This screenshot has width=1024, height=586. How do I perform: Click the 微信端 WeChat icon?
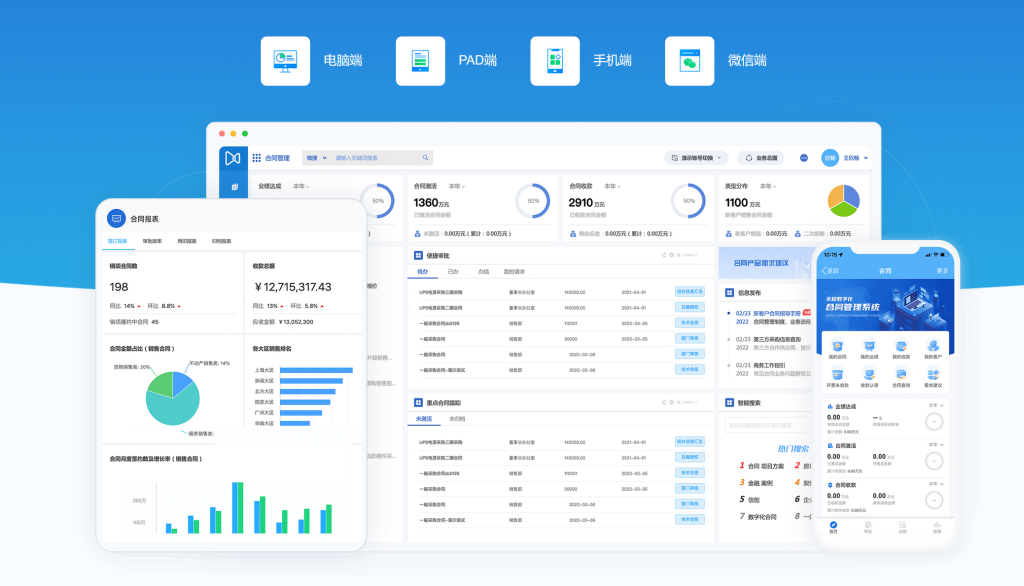pyautogui.click(x=689, y=61)
